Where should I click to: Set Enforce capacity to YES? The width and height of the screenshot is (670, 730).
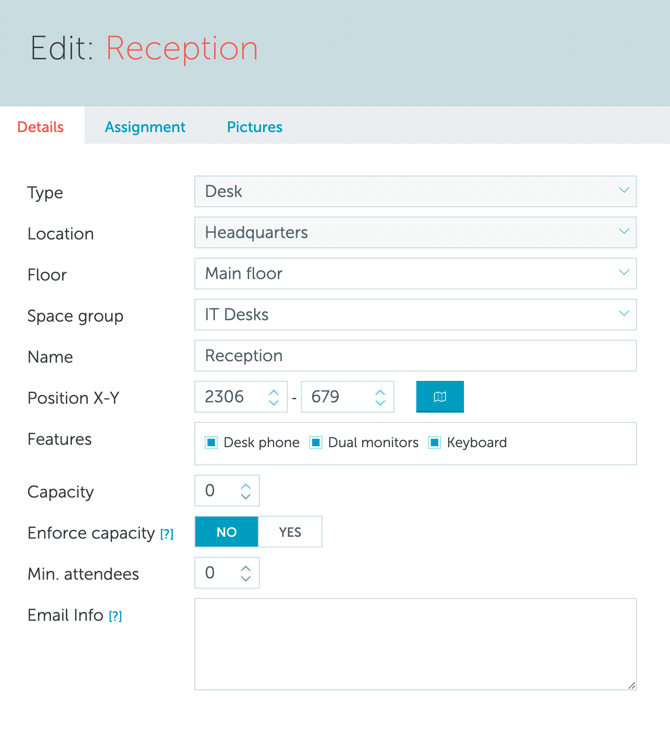click(290, 532)
